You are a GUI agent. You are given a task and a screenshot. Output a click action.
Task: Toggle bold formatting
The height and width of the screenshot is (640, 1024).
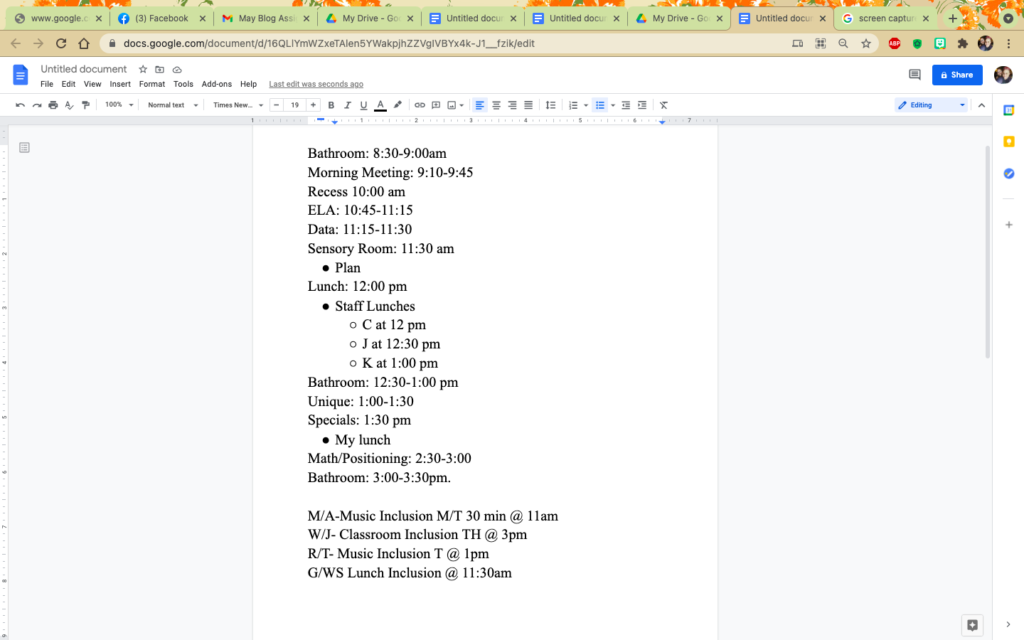click(x=330, y=105)
